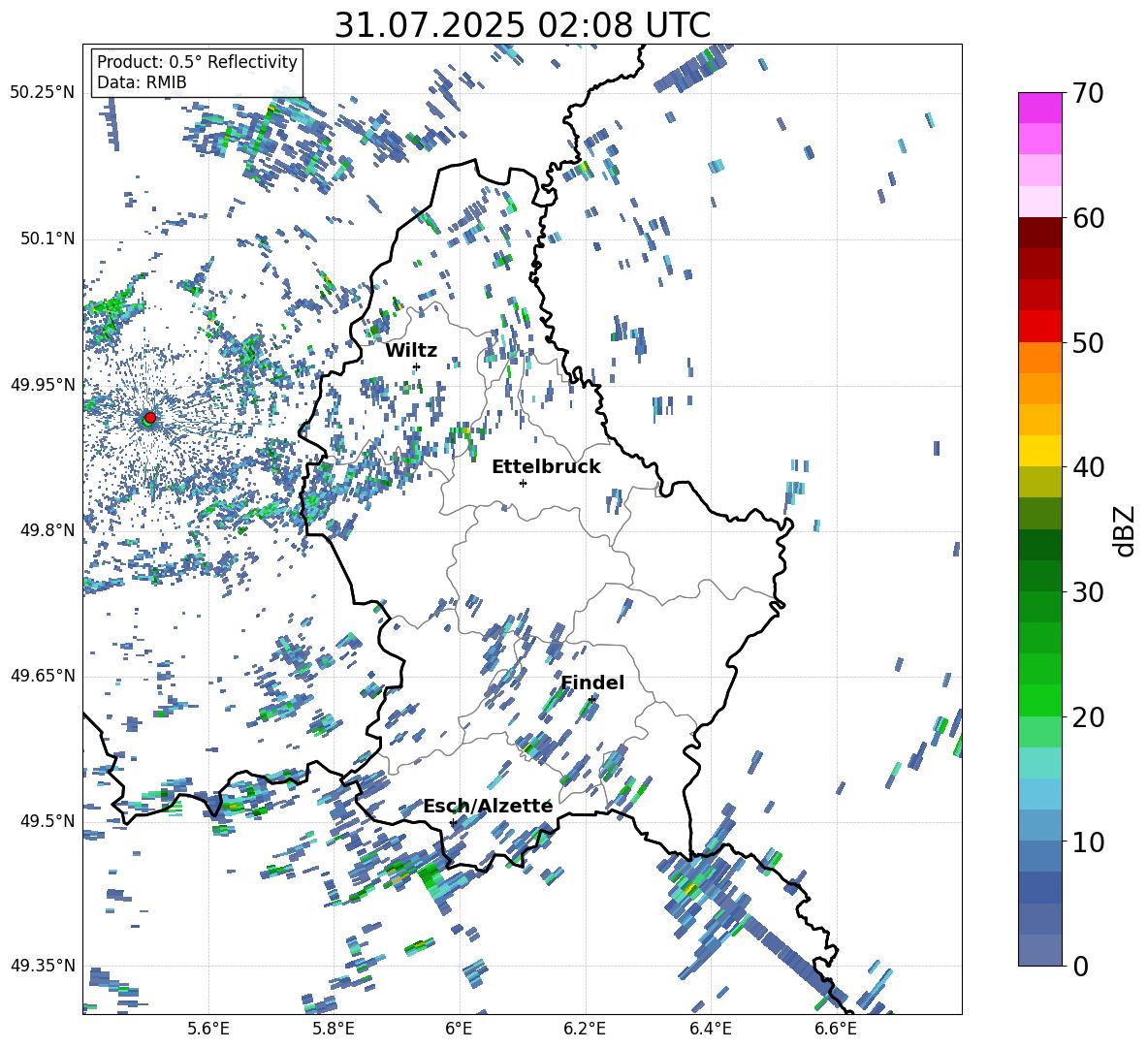1148x1048 pixels.
Task: Click the 5.8°E longitude label
Action: tap(334, 1029)
